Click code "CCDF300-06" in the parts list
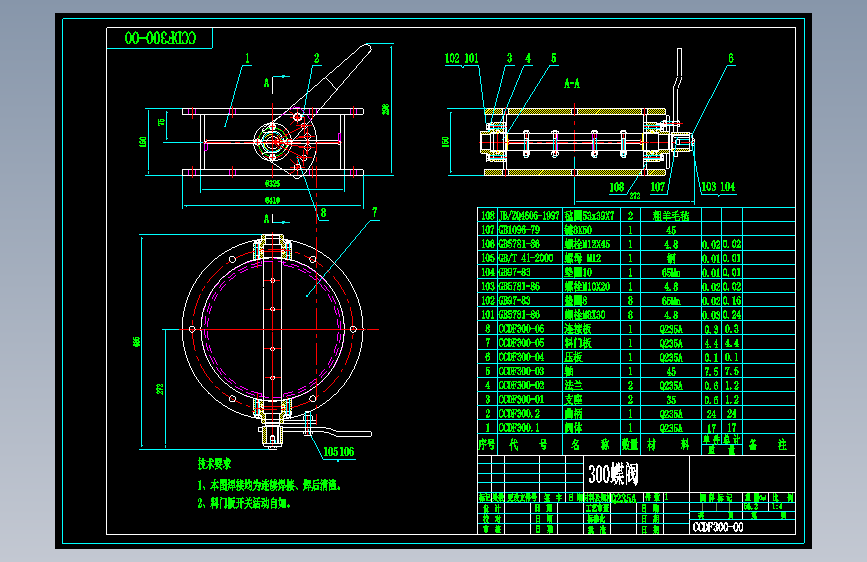This screenshot has height=562, width=867. [521, 329]
